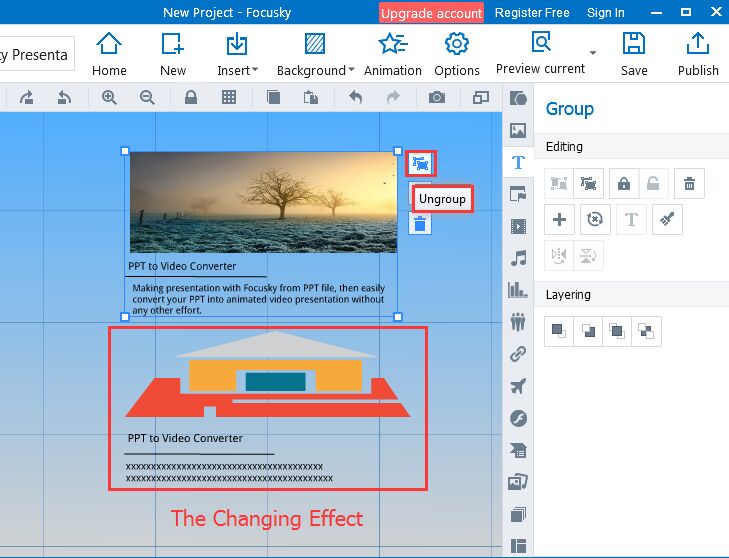
Task: Zoom out of the canvas
Action: (x=147, y=97)
